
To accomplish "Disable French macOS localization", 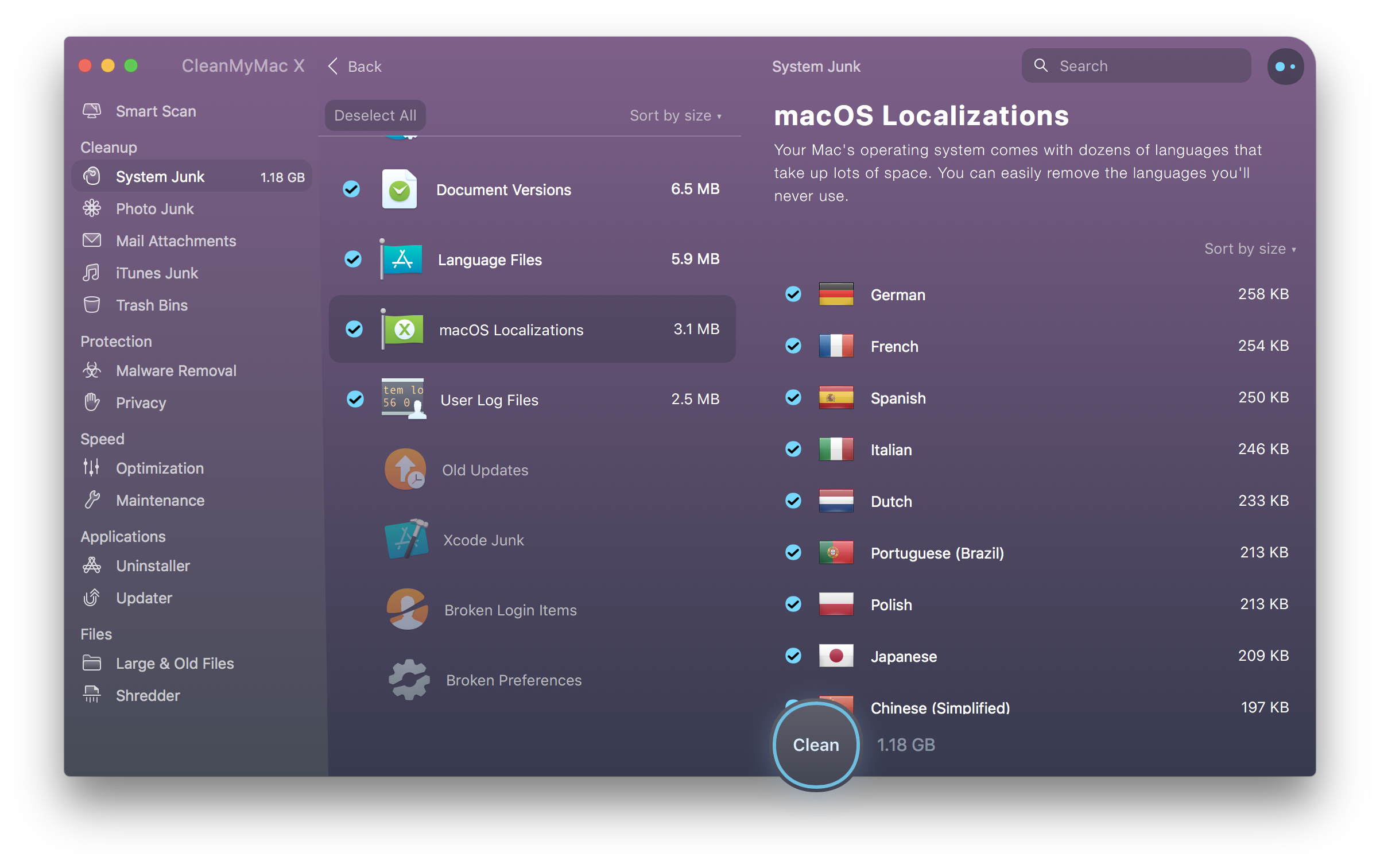I will (x=794, y=346).
